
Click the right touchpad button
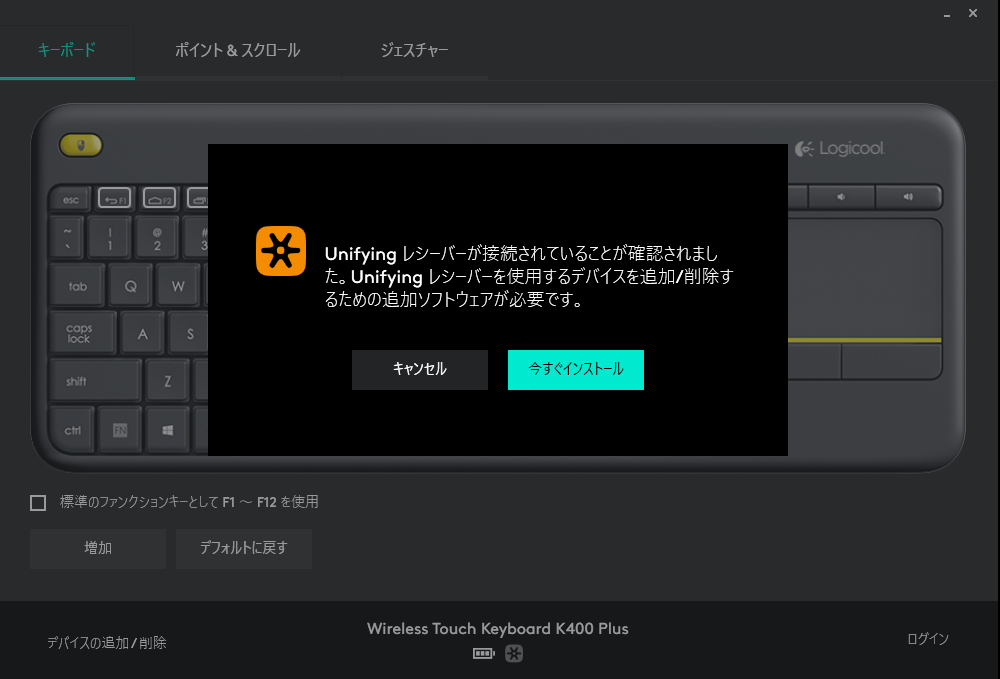(x=892, y=361)
